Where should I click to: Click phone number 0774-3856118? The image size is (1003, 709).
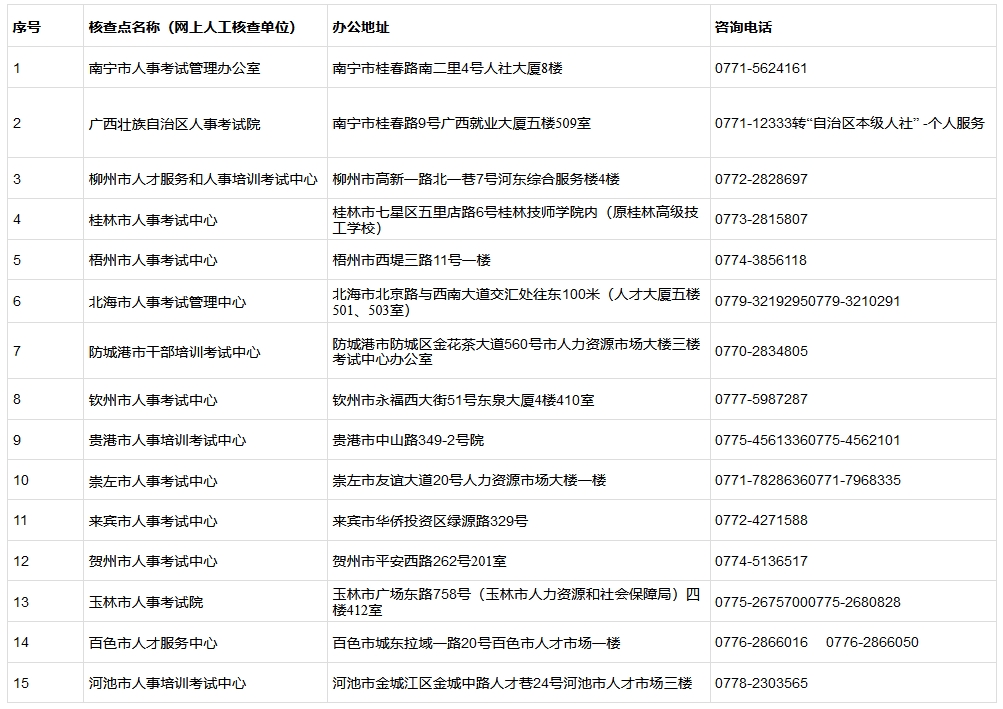pyautogui.click(x=761, y=260)
